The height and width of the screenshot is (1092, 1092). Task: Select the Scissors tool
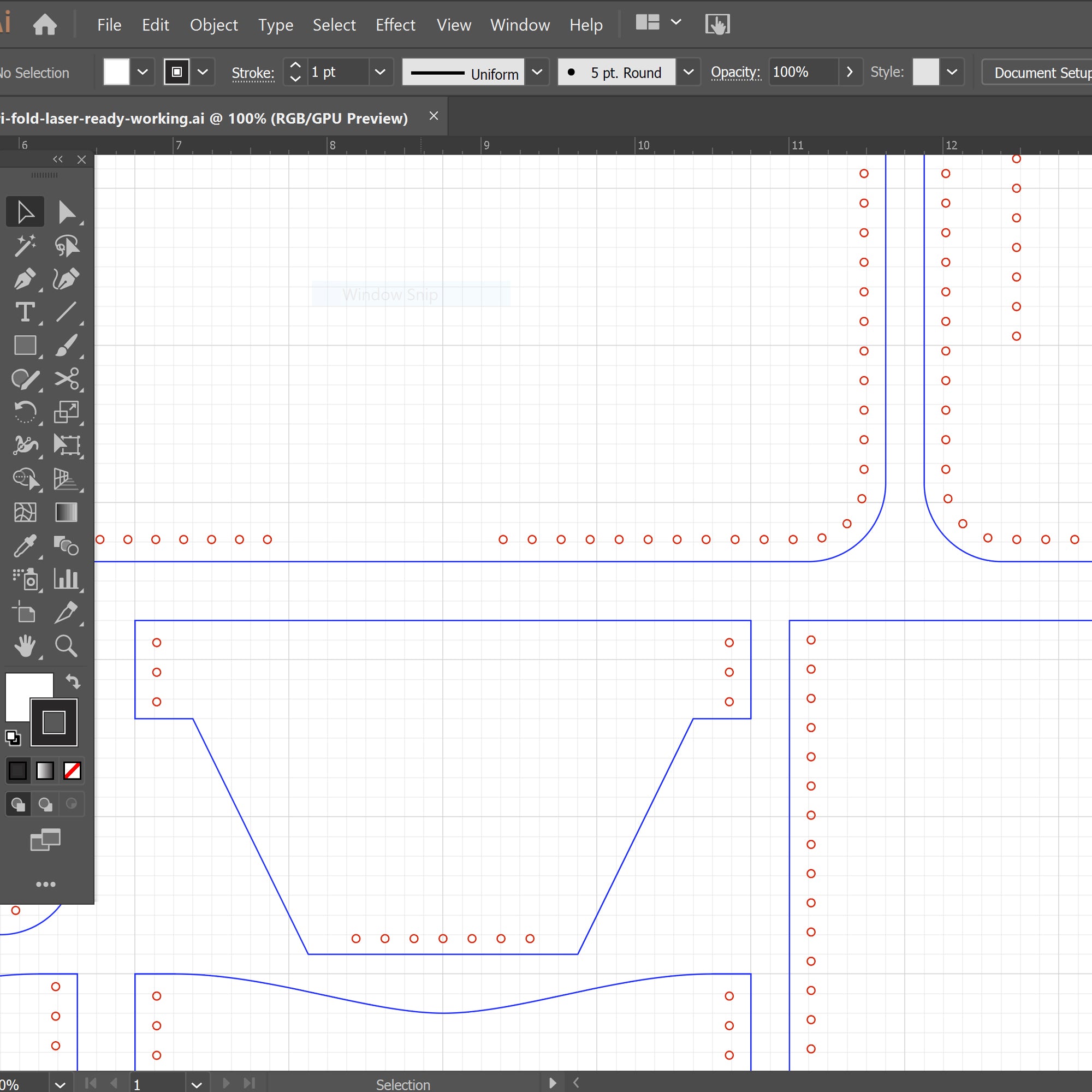click(67, 379)
